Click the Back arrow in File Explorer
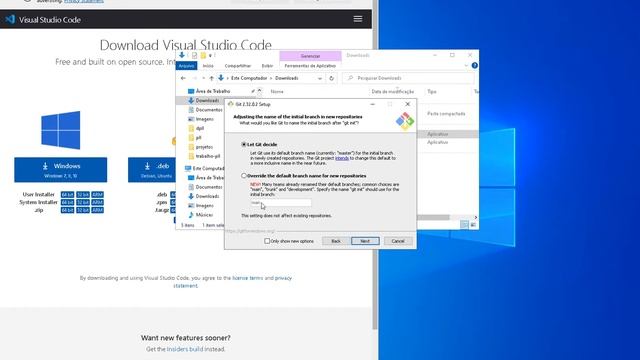640x360 pixels. click(x=183, y=78)
